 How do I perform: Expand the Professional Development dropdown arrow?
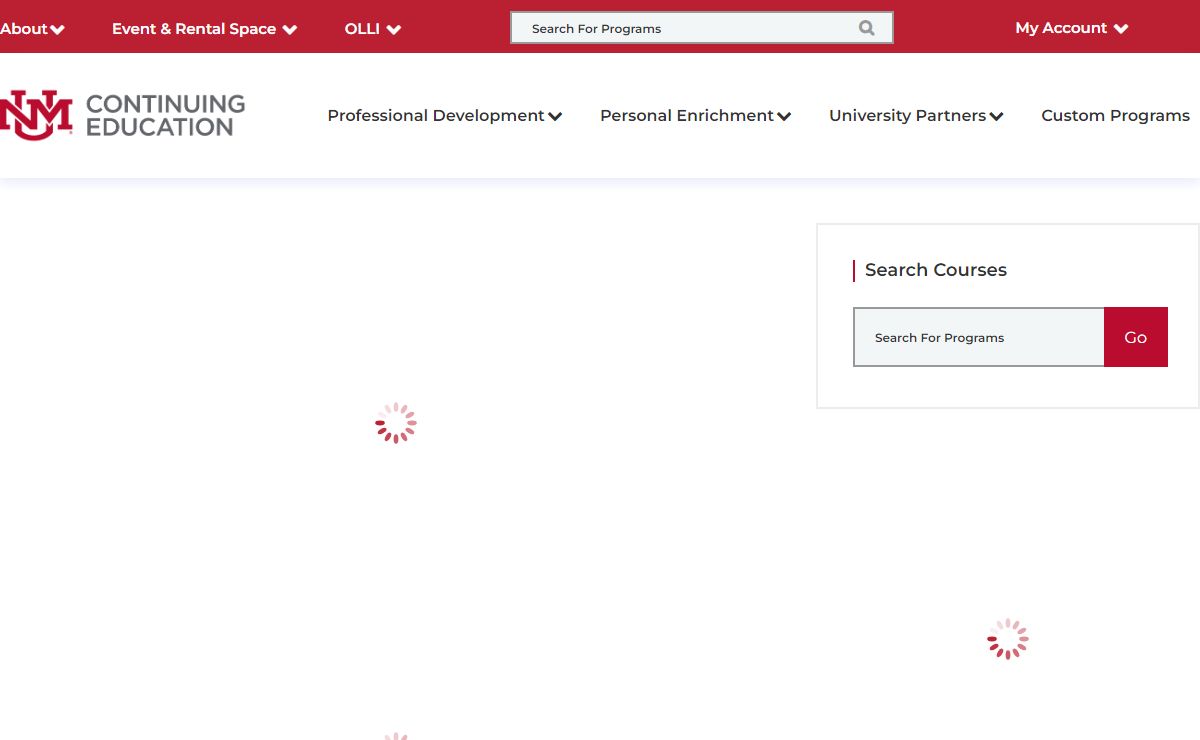pos(555,117)
